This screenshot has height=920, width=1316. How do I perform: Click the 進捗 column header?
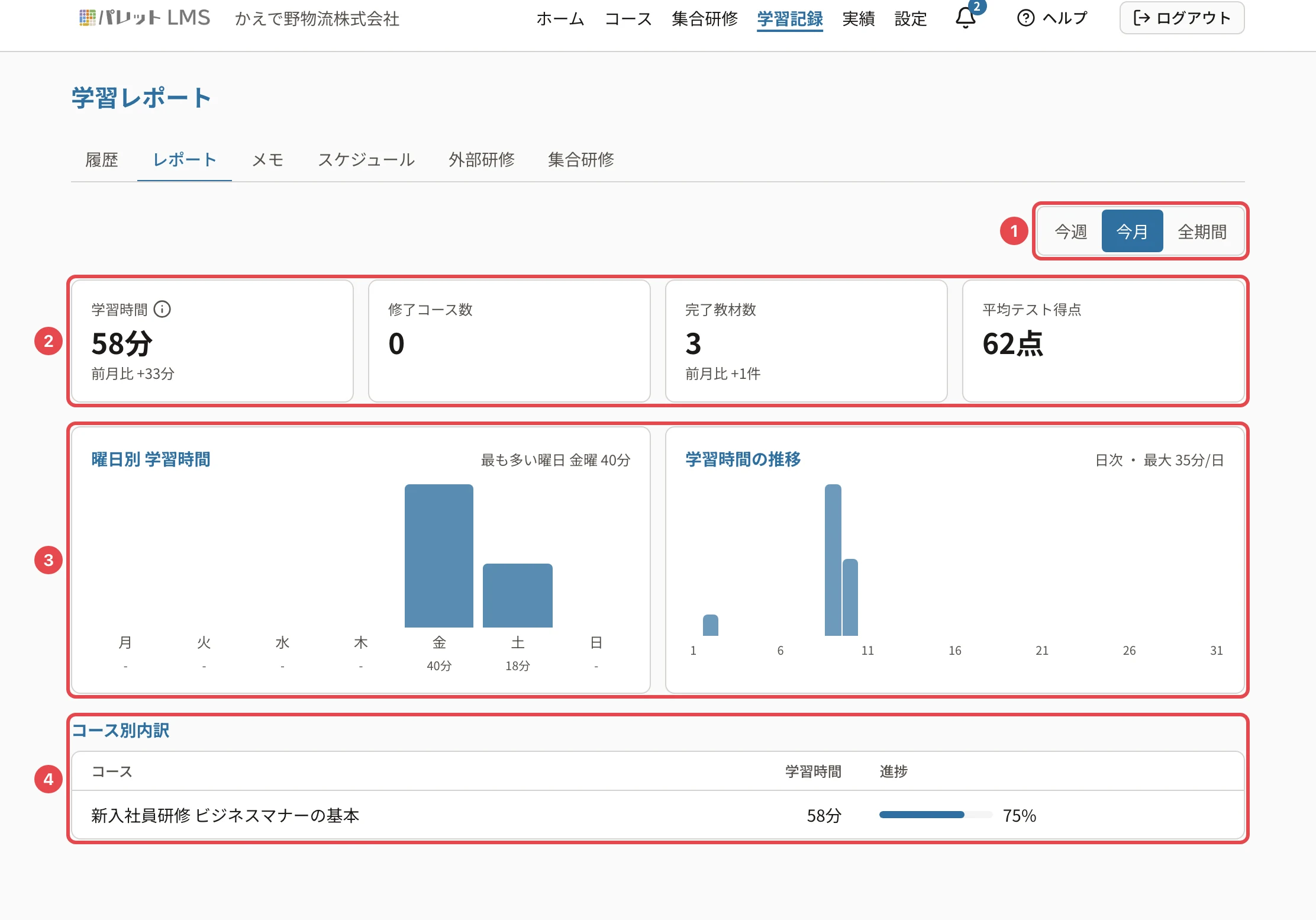(x=894, y=771)
